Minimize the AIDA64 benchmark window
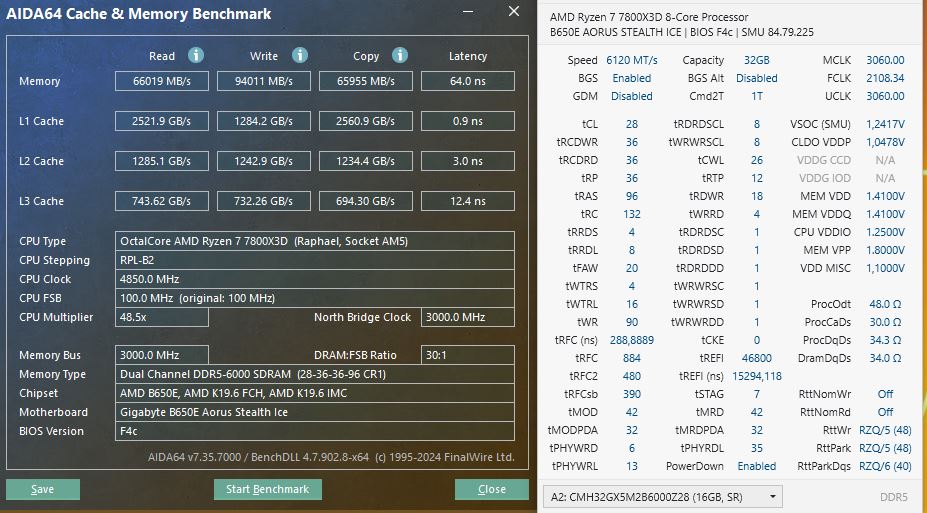The width and height of the screenshot is (927, 513). [x=469, y=11]
